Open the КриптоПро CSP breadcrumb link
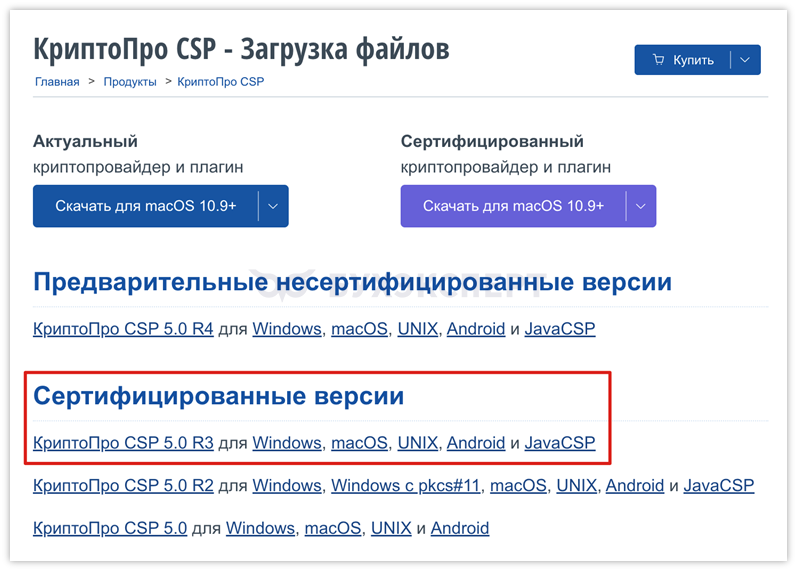The width and height of the screenshot is (797, 571). point(221,82)
